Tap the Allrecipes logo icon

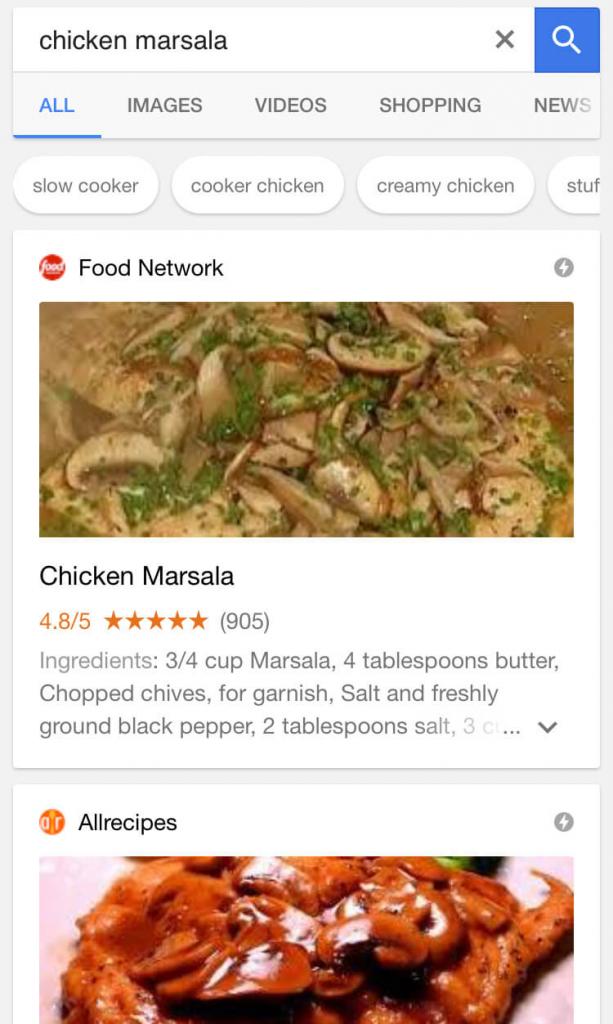[52, 822]
